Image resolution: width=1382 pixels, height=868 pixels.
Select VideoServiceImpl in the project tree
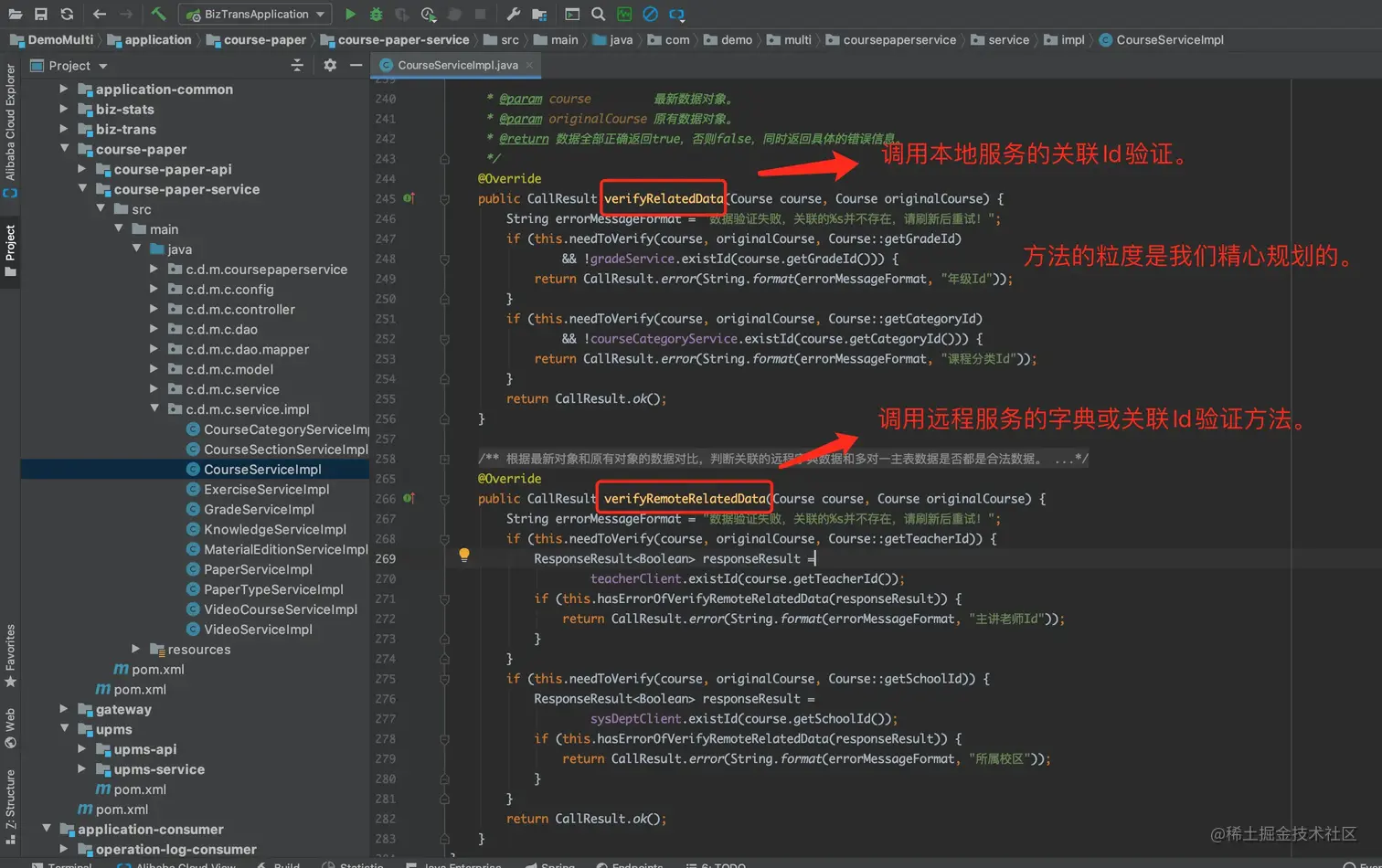pos(258,630)
